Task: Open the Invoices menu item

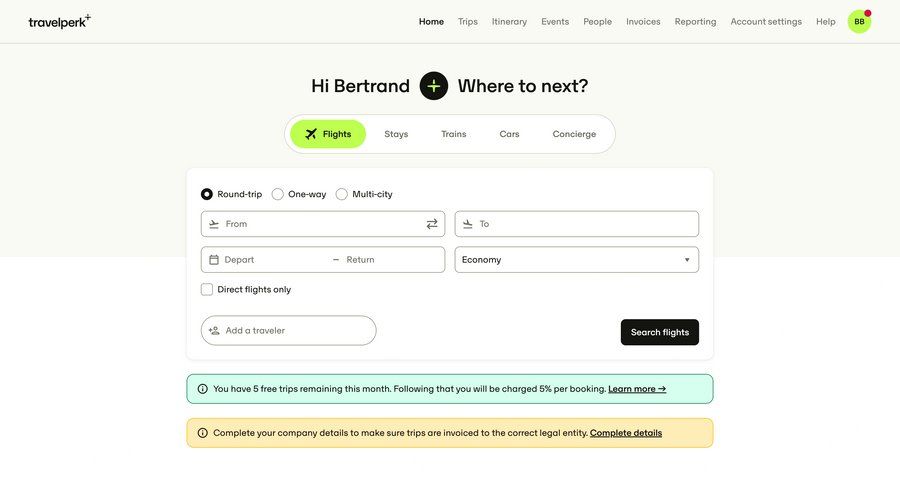Action: (x=643, y=22)
